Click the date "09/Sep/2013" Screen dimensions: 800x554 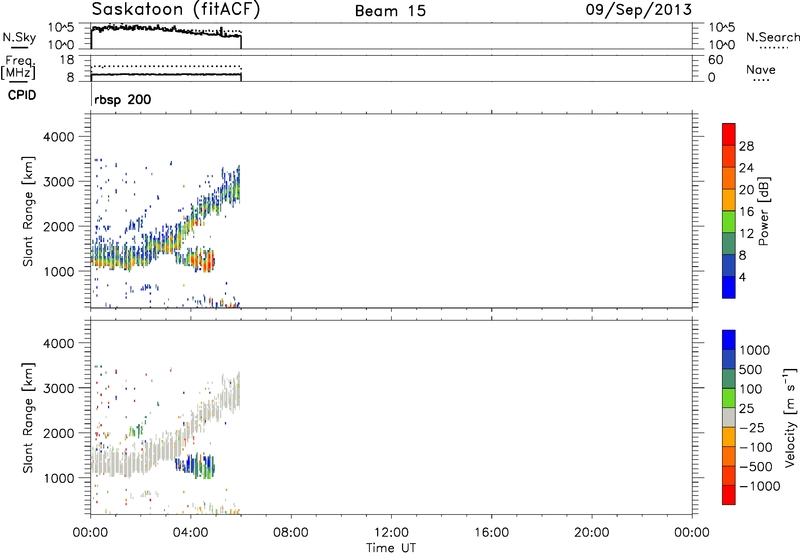pyautogui.click(x=638, y=10)
